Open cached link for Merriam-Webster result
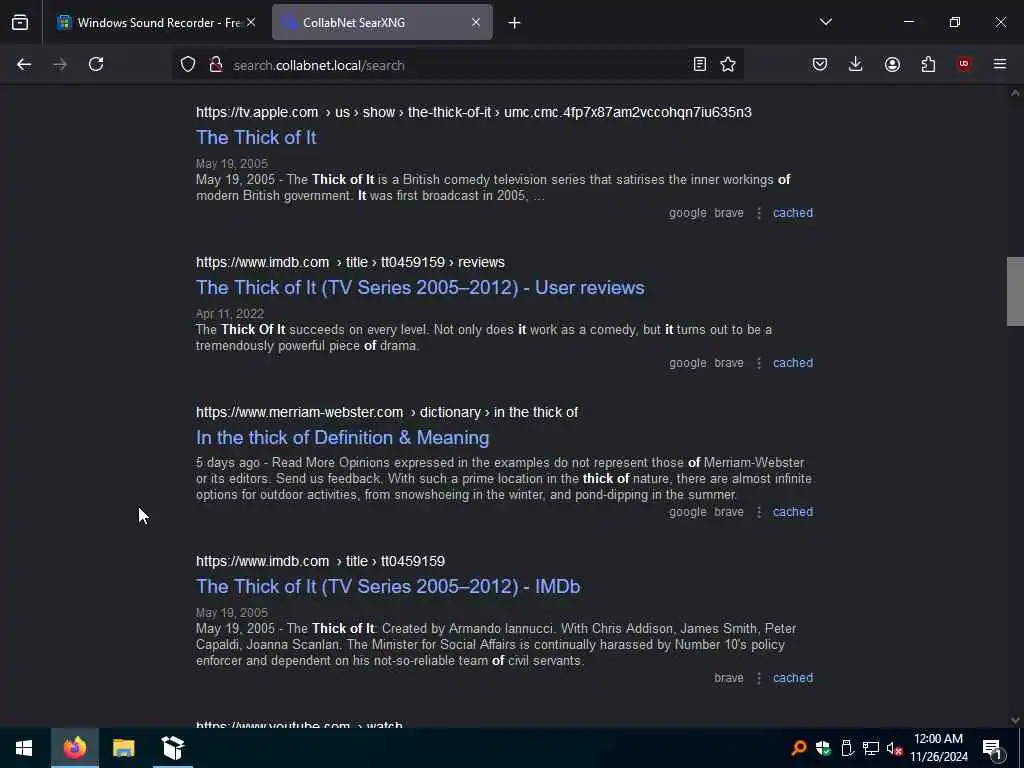This screenshot has width=1024, height=768. click(793, 512)
